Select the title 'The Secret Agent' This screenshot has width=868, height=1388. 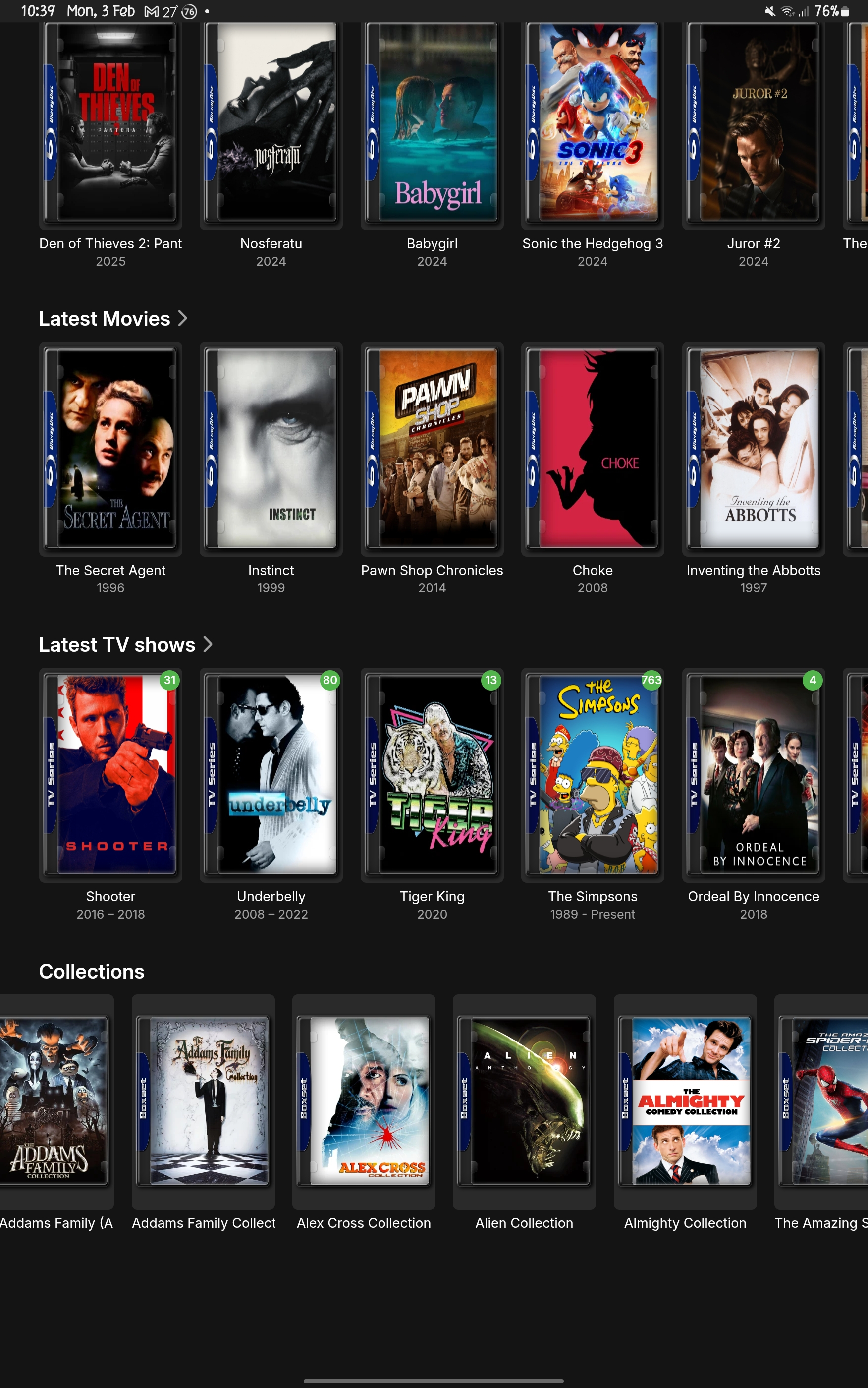point(111,570)
